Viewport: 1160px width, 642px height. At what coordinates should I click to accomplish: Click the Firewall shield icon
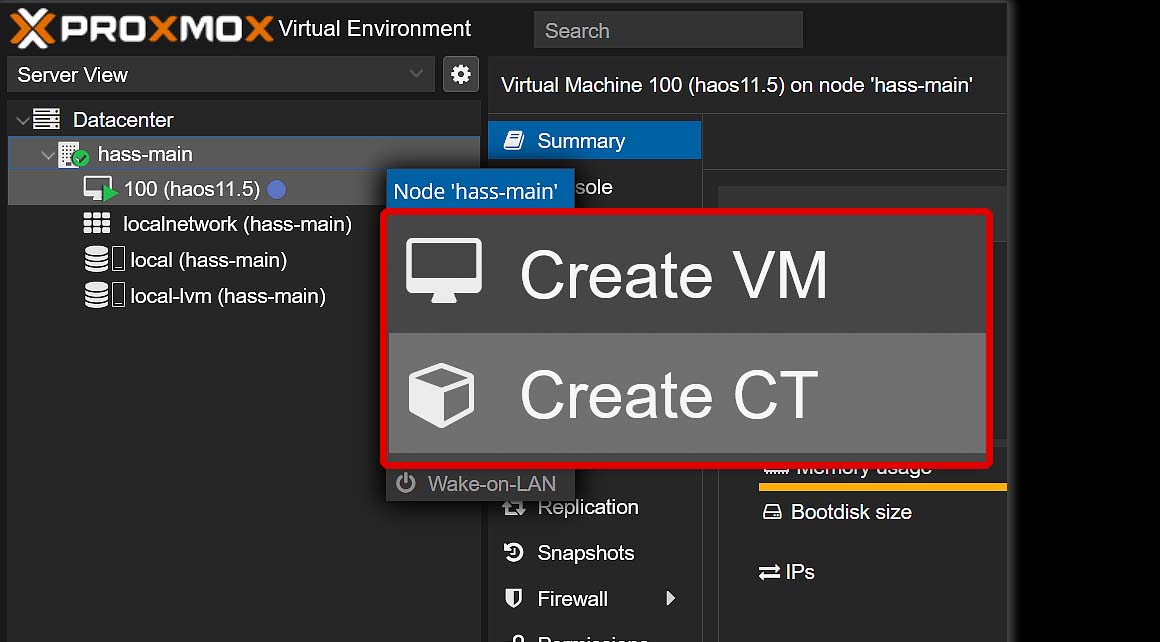tap(513, 598)
